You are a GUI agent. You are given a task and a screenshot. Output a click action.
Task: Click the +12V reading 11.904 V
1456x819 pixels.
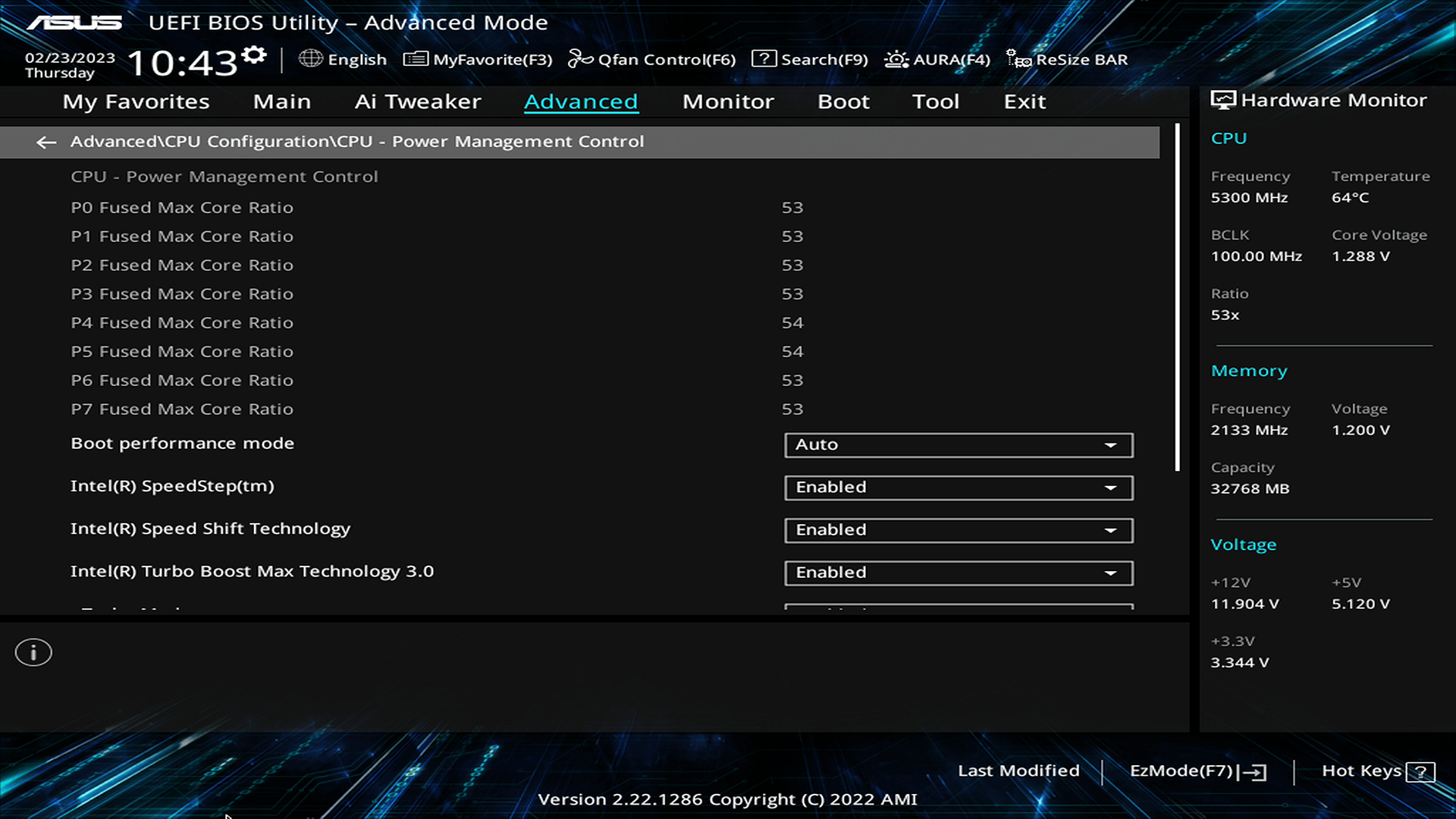tap(1244, 604)
